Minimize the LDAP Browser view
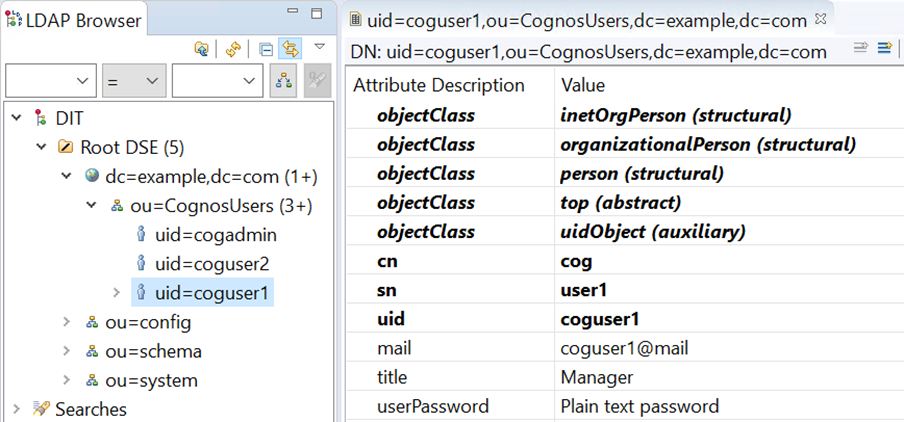The width and height of the screenshot is (904, 422). coord(293,12)
